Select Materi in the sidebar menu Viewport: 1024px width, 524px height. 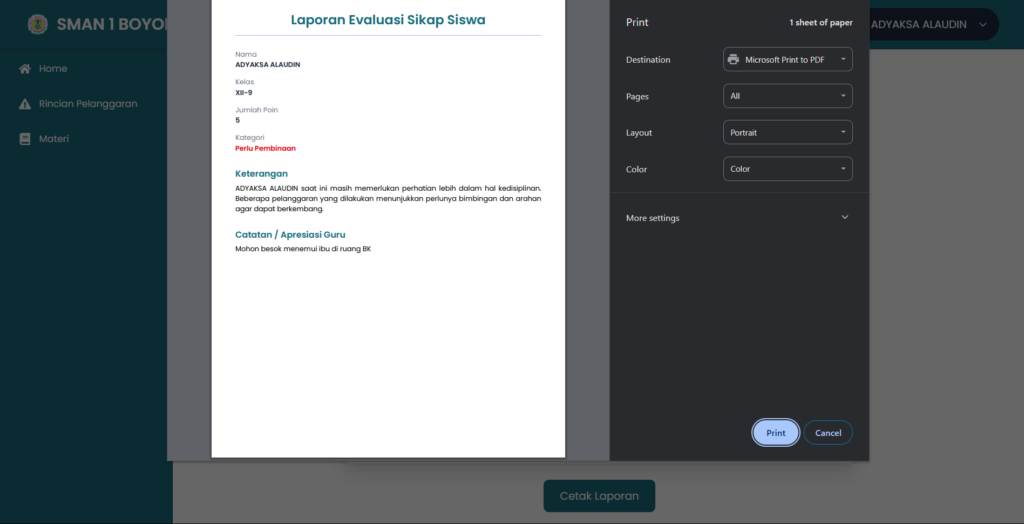54,139
